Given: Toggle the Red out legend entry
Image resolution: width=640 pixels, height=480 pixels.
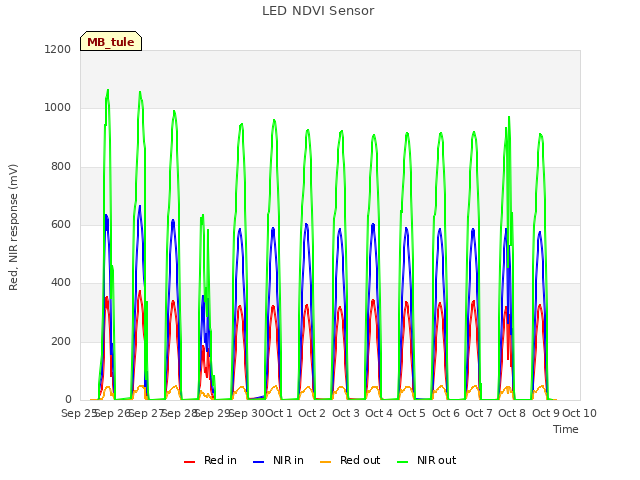Looking at the screenshot, I should 350,460.
